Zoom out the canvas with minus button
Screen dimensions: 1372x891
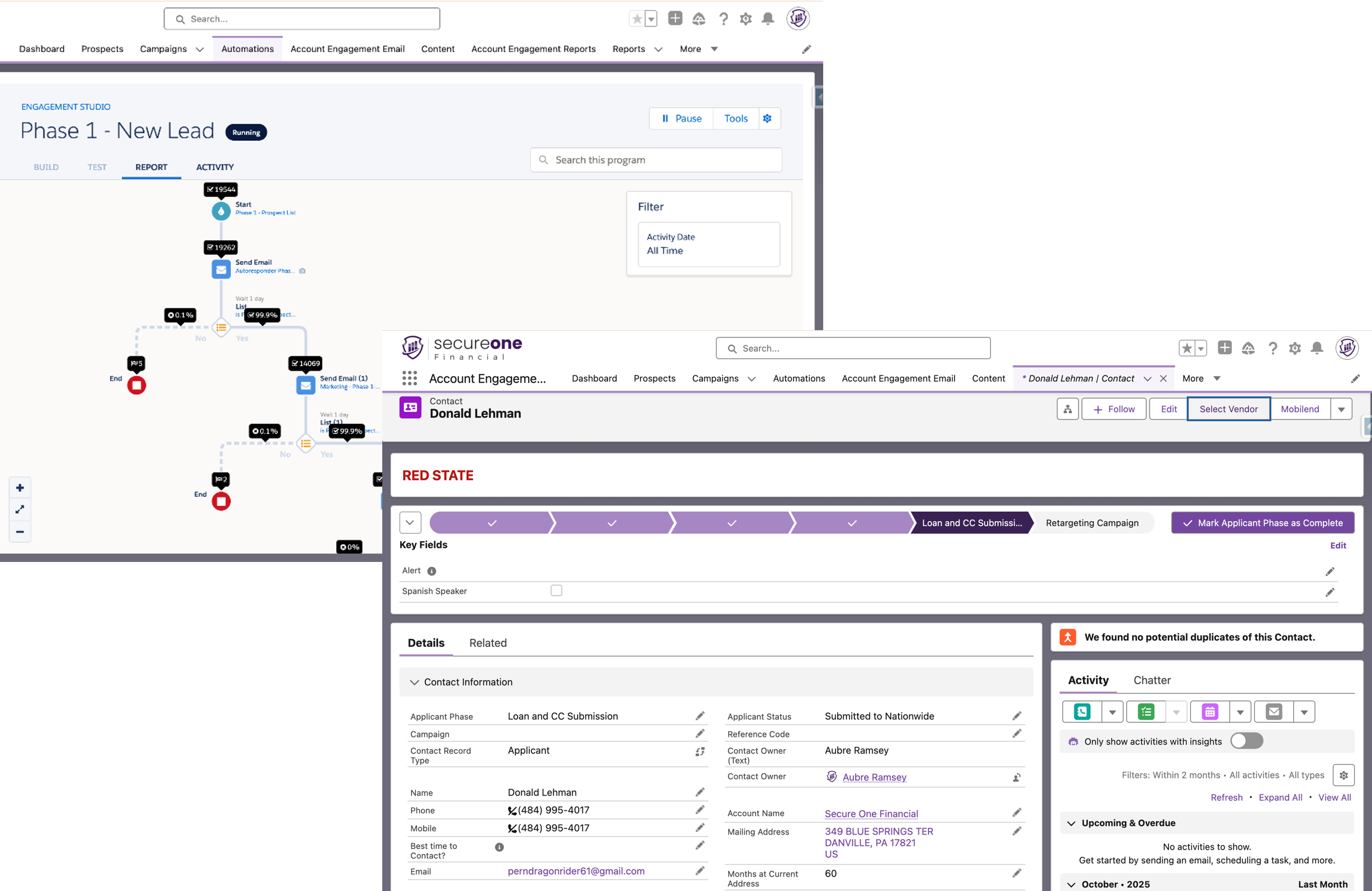(x=20, y=531)
